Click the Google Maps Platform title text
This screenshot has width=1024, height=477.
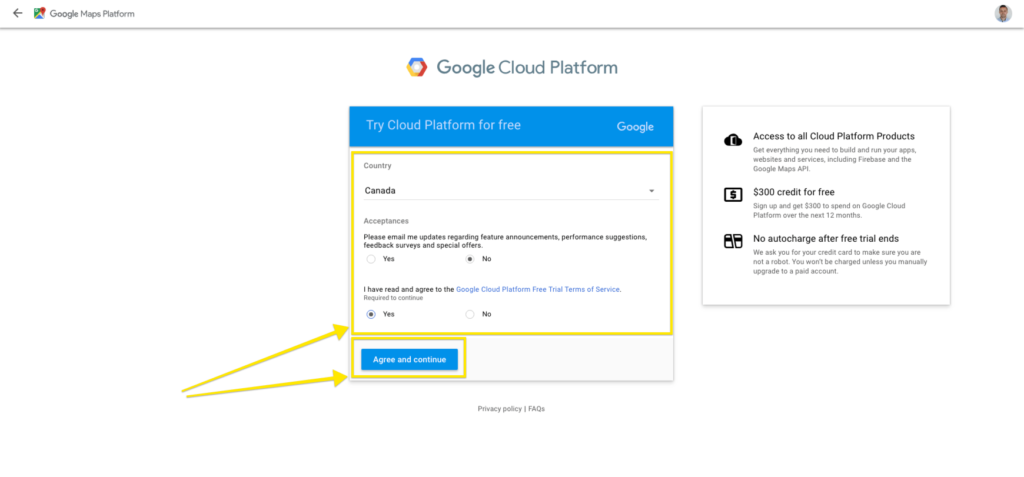click(x=92, y=14)
